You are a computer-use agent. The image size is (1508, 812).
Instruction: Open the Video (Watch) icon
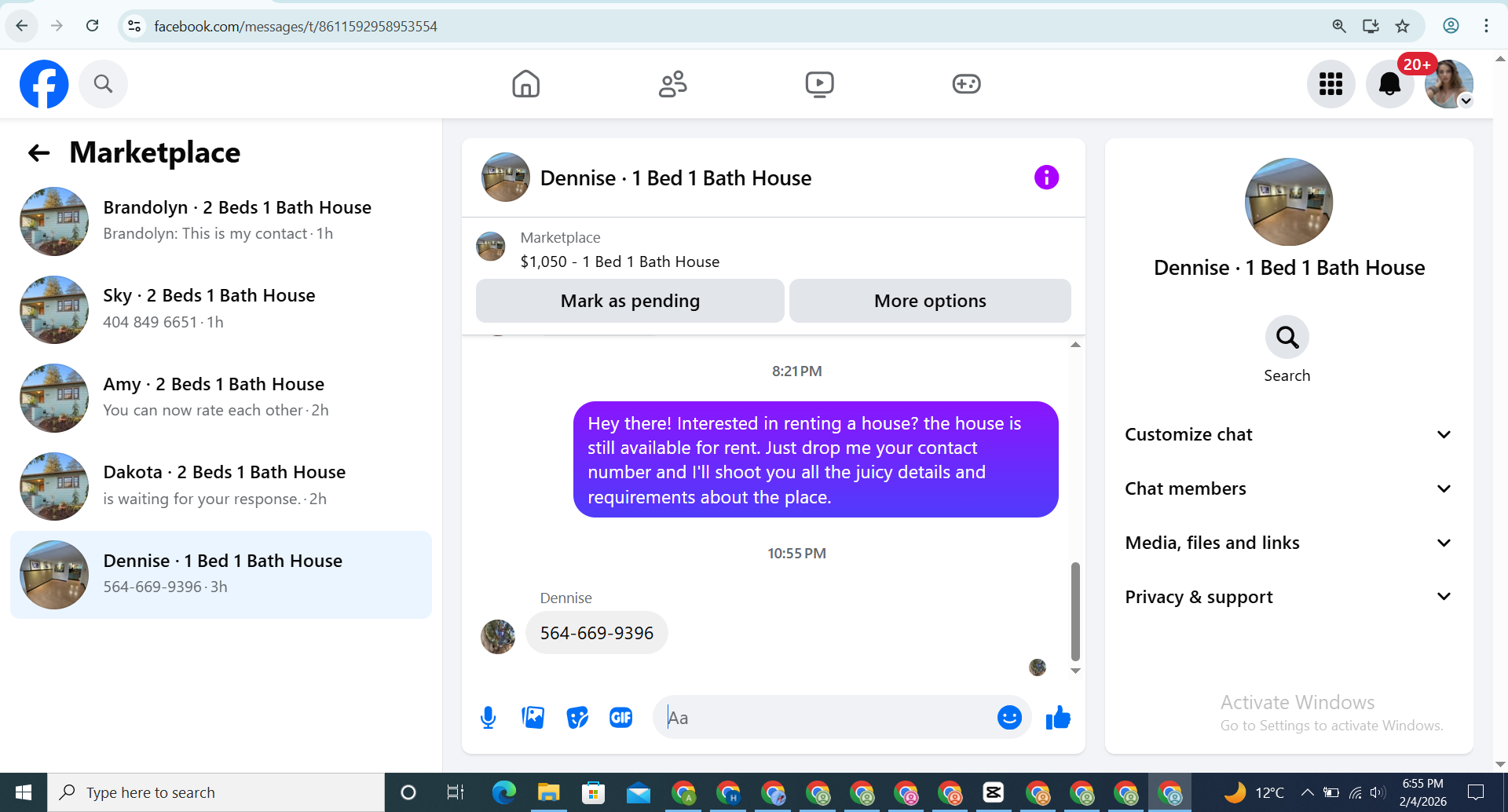click(819, 84)
